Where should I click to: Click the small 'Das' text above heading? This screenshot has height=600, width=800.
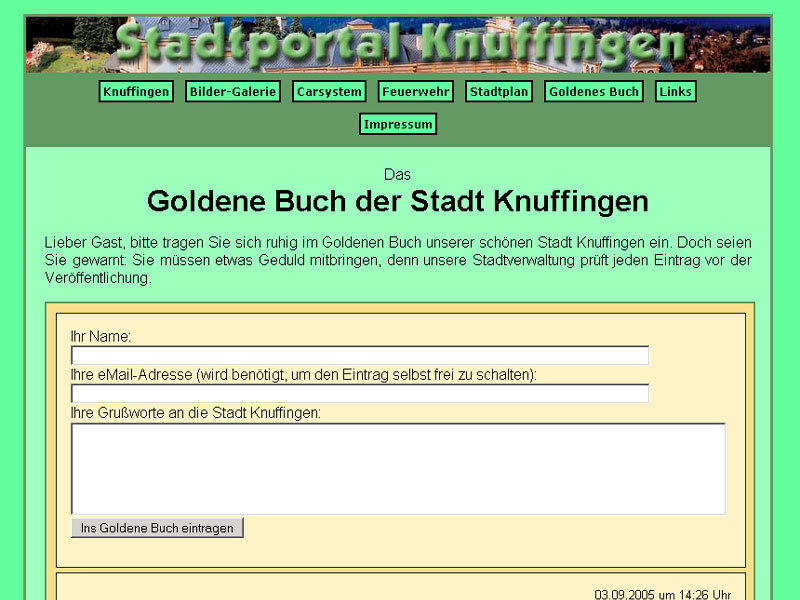coord(397,174)
